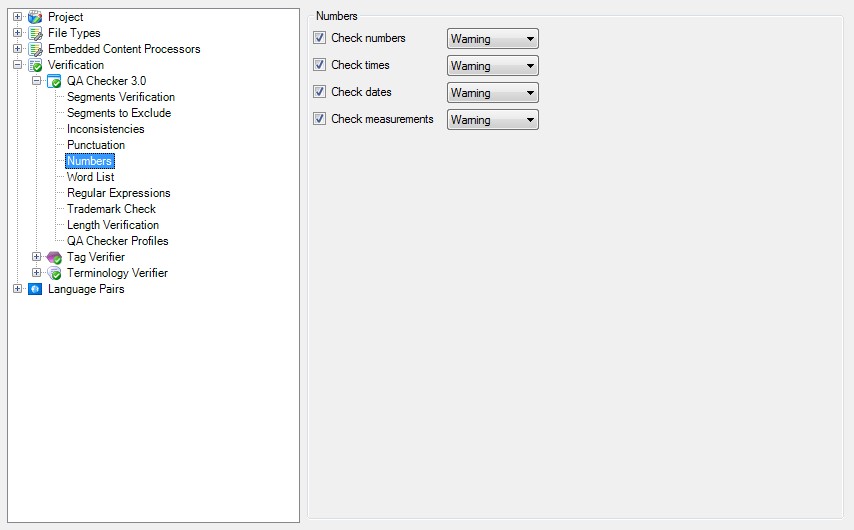
Task: Toggle the Check times checkbox
Action: click(x=320, y=65)
